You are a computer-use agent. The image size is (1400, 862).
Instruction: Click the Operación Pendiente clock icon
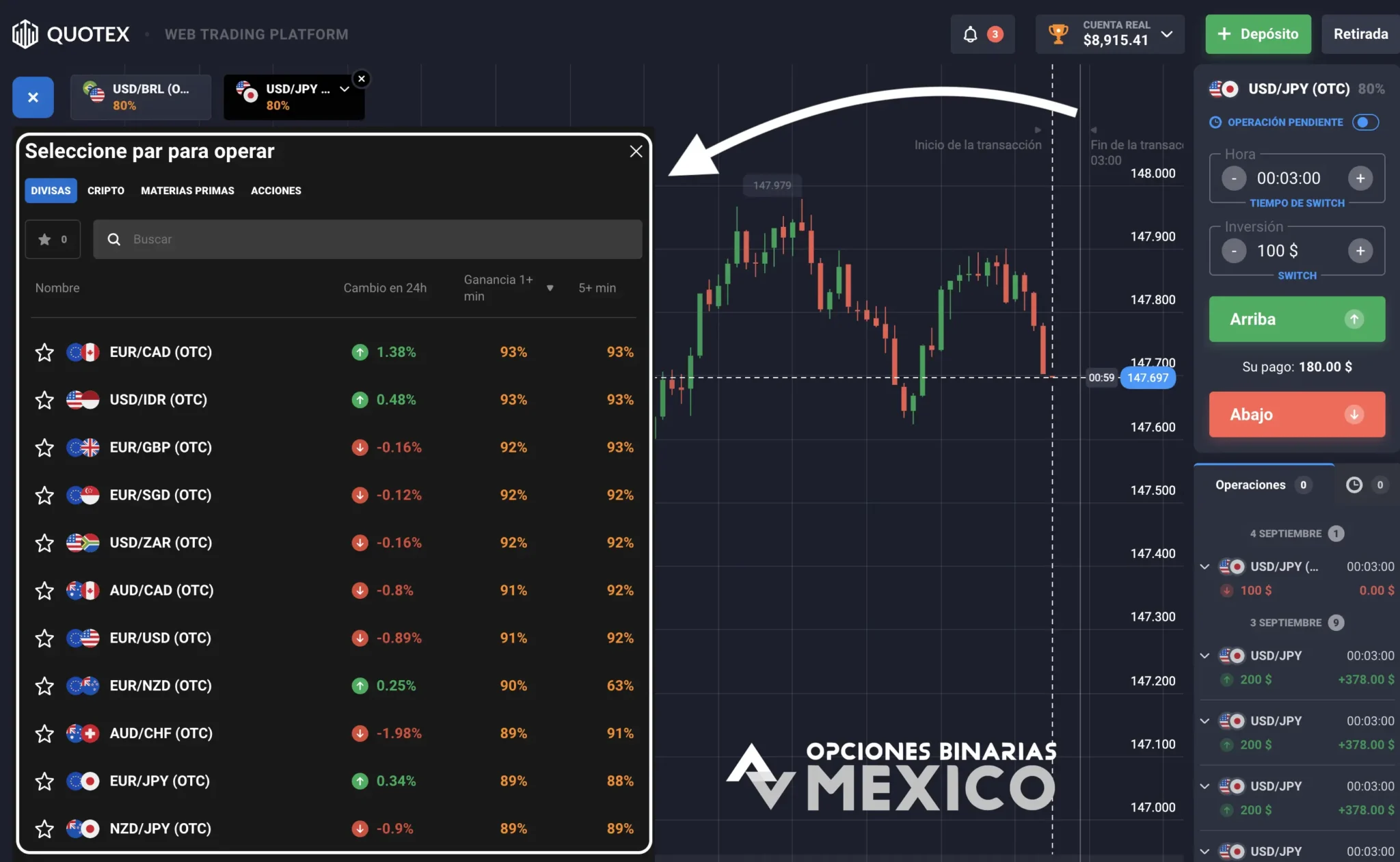[x=1215, y=122]
